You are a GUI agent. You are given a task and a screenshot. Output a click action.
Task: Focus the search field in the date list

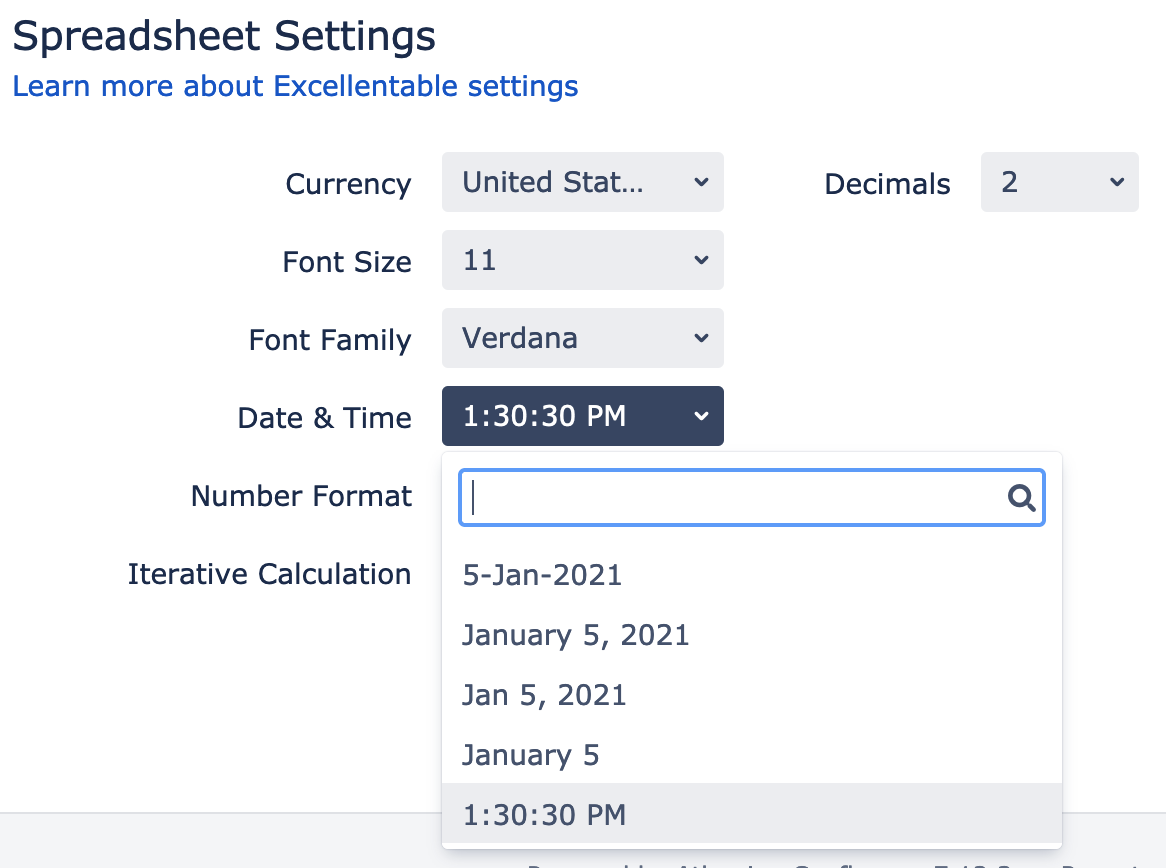coord(752,498)
